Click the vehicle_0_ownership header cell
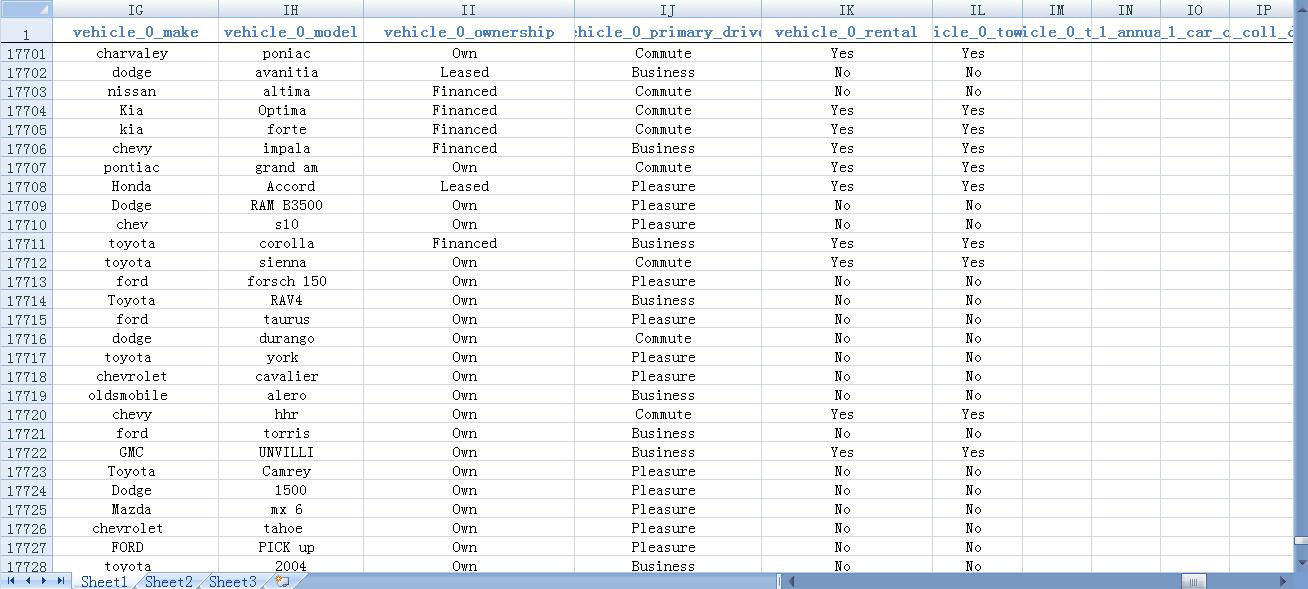The width and height of the screenshot is (1308, 589). (x=468, y=32)
